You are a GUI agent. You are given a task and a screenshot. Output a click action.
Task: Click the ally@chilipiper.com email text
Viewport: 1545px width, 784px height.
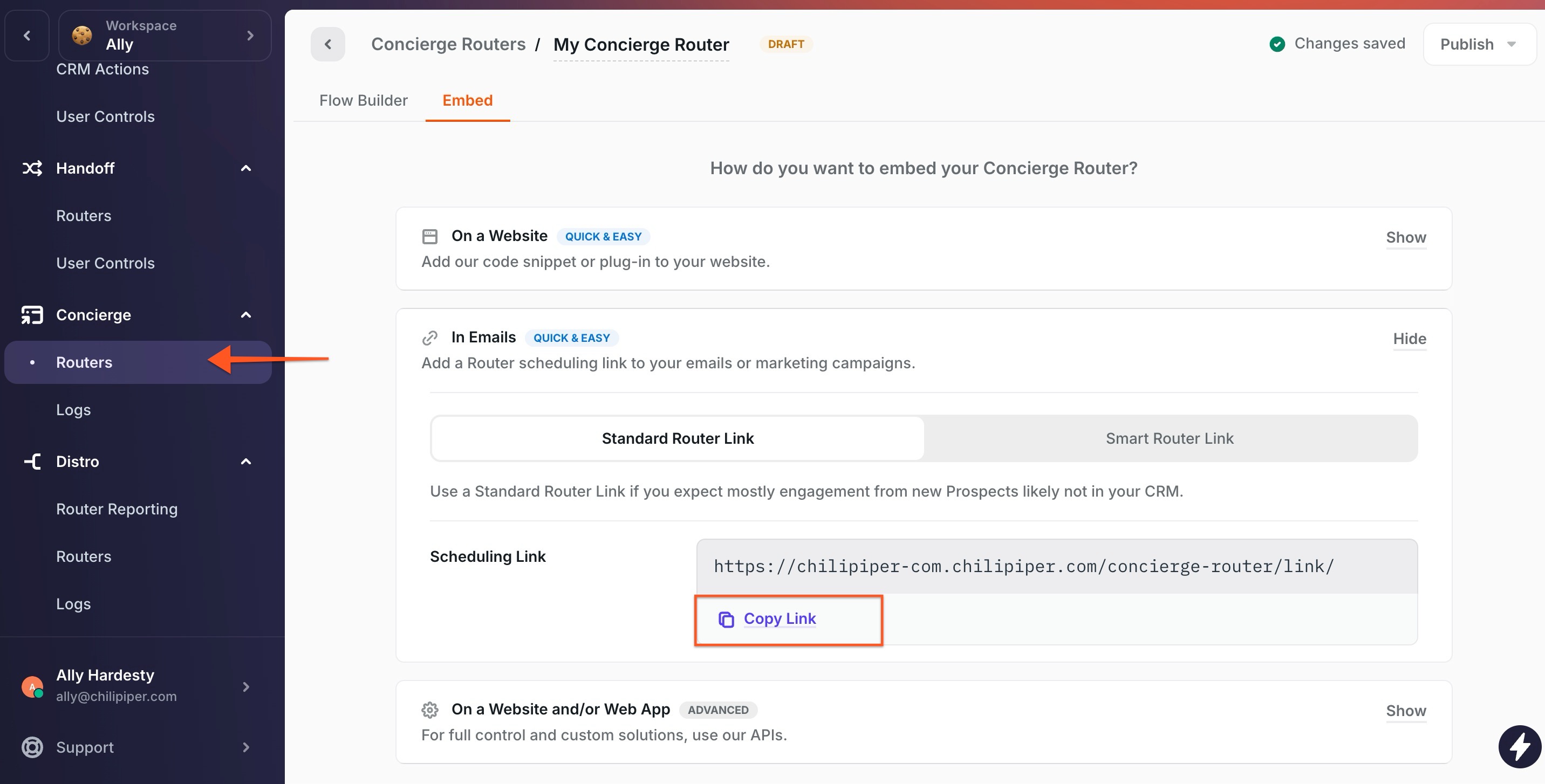(x=117, y=697)
